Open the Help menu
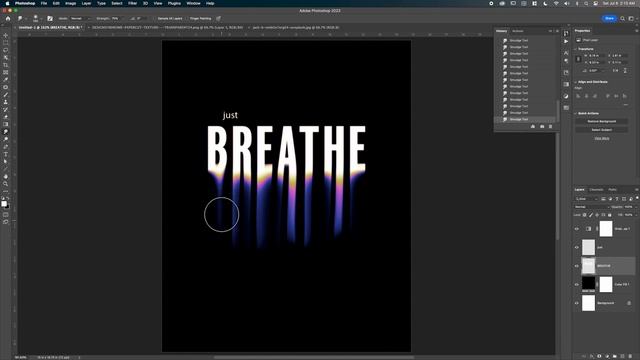Viewport: 640px width, 360px height. [x=210, y=3]
